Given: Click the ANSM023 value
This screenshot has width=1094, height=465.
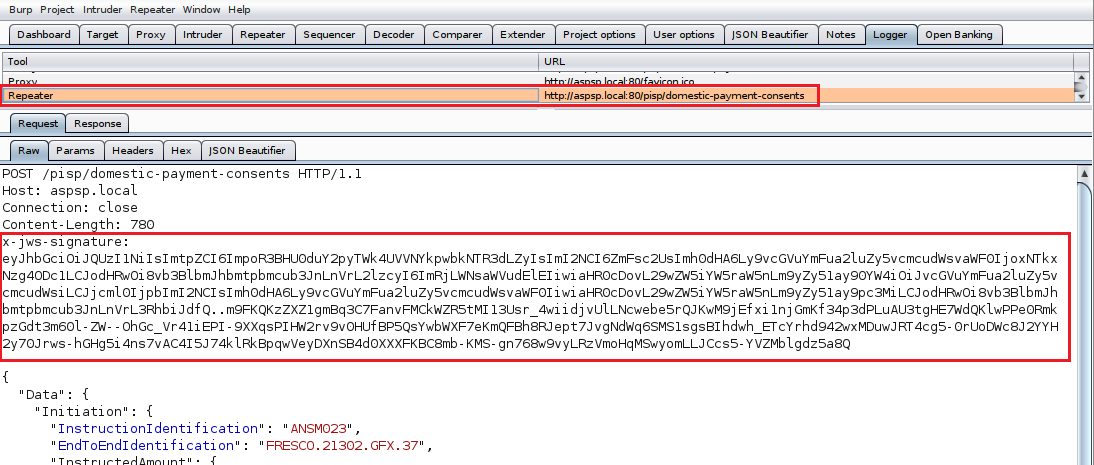Looking at the screenshot, I should (321, 429).
